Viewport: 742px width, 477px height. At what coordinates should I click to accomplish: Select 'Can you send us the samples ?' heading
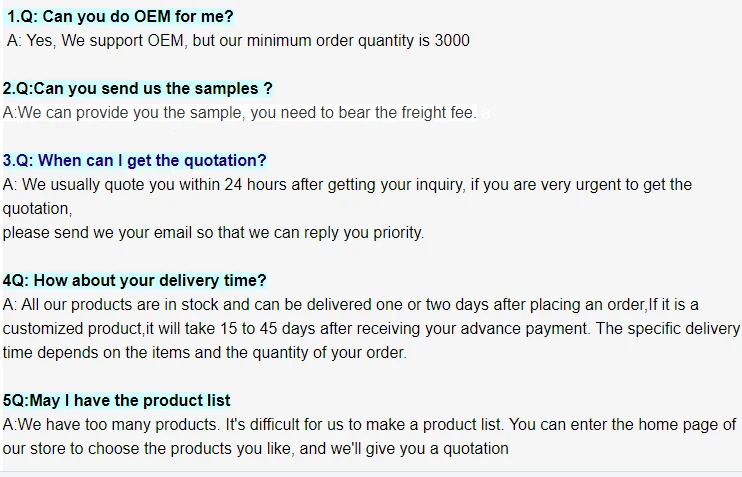coord(137,89)
